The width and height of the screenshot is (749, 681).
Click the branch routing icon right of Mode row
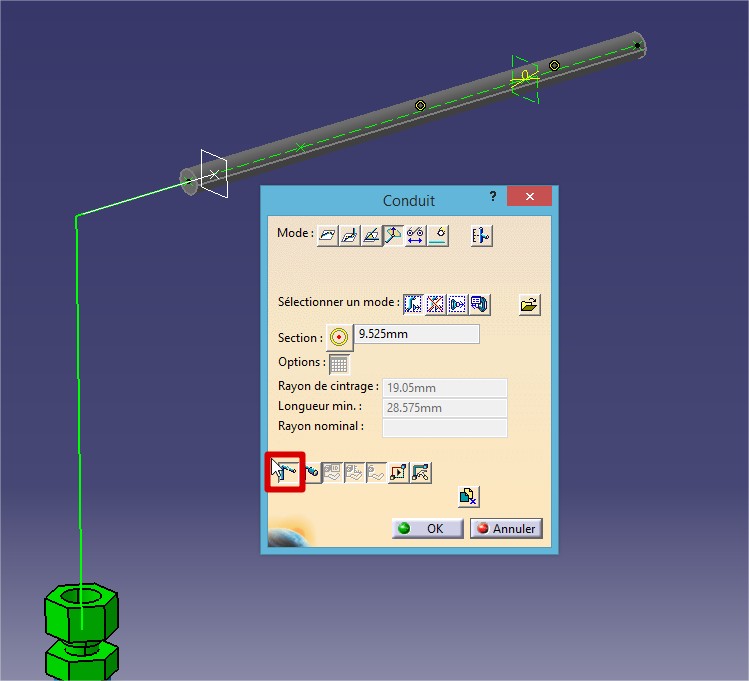tap(482, 235)
